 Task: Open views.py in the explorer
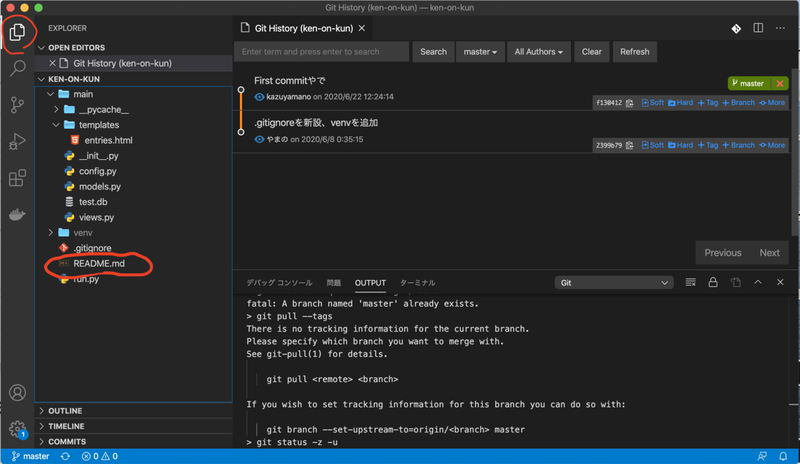click(x=96, y=217)
